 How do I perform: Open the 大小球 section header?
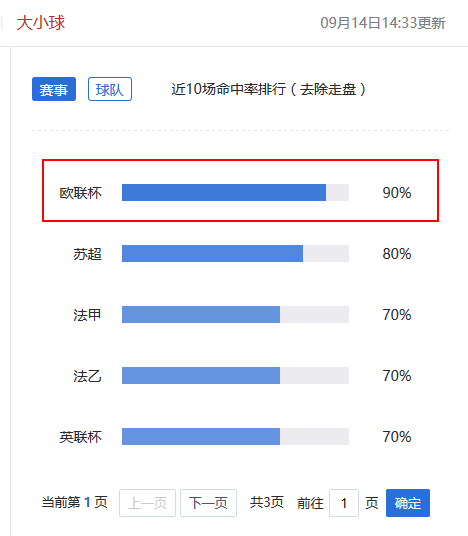pos(41,23)
